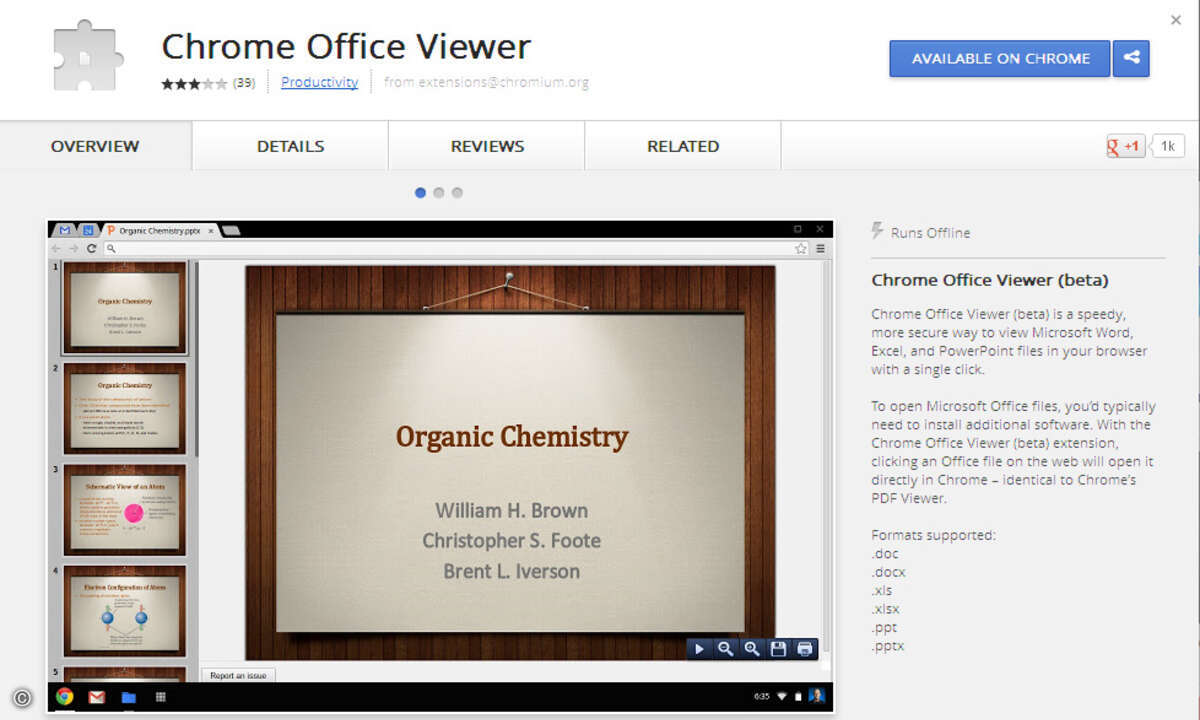
Task: Show the third carousel screenshot dot
Action: click(x=457, y=193)
